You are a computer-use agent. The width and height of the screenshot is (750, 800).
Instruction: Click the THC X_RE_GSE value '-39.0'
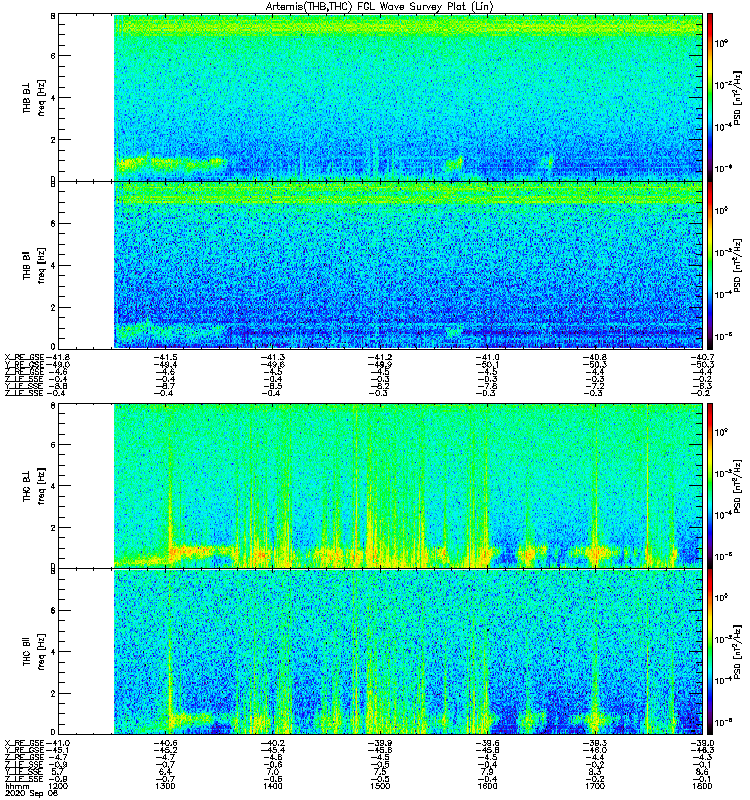702,743
